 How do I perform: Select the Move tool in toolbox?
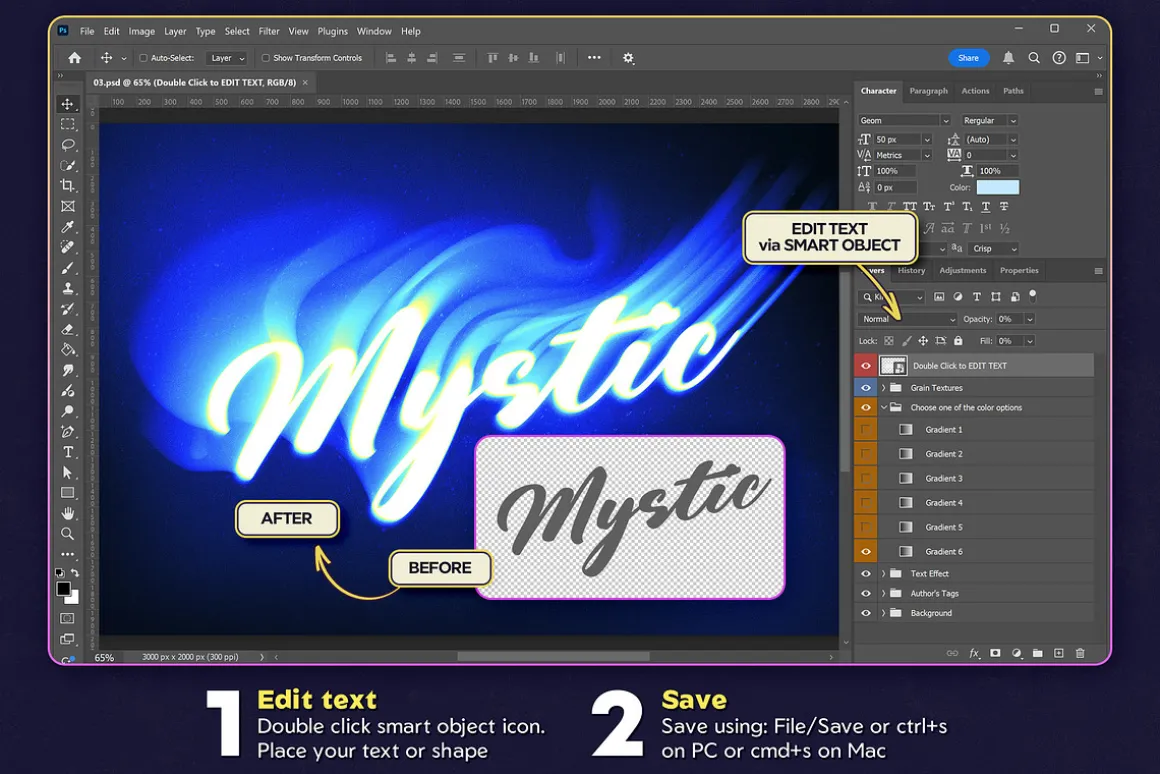[68, 104]
